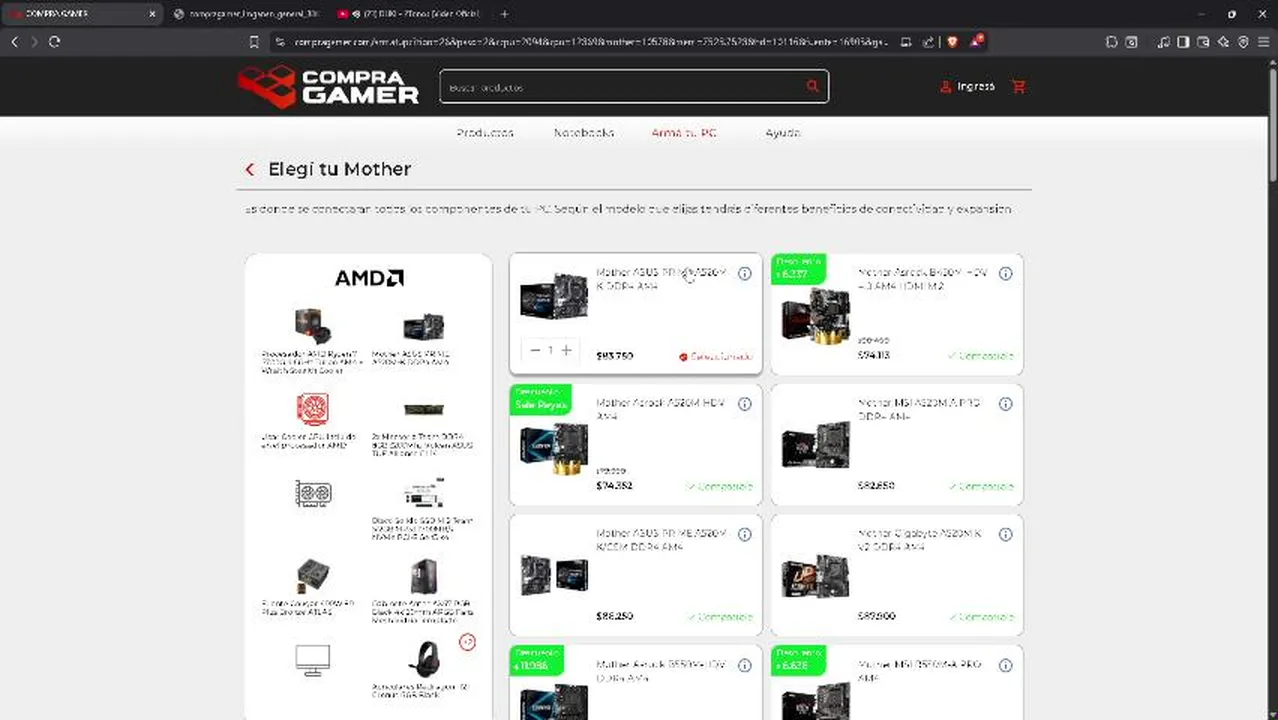Viewport: 1278px width, 720px height.
Task: Click the browser bookmark icon
Action: pyautogui.click(x=254, y=42)
